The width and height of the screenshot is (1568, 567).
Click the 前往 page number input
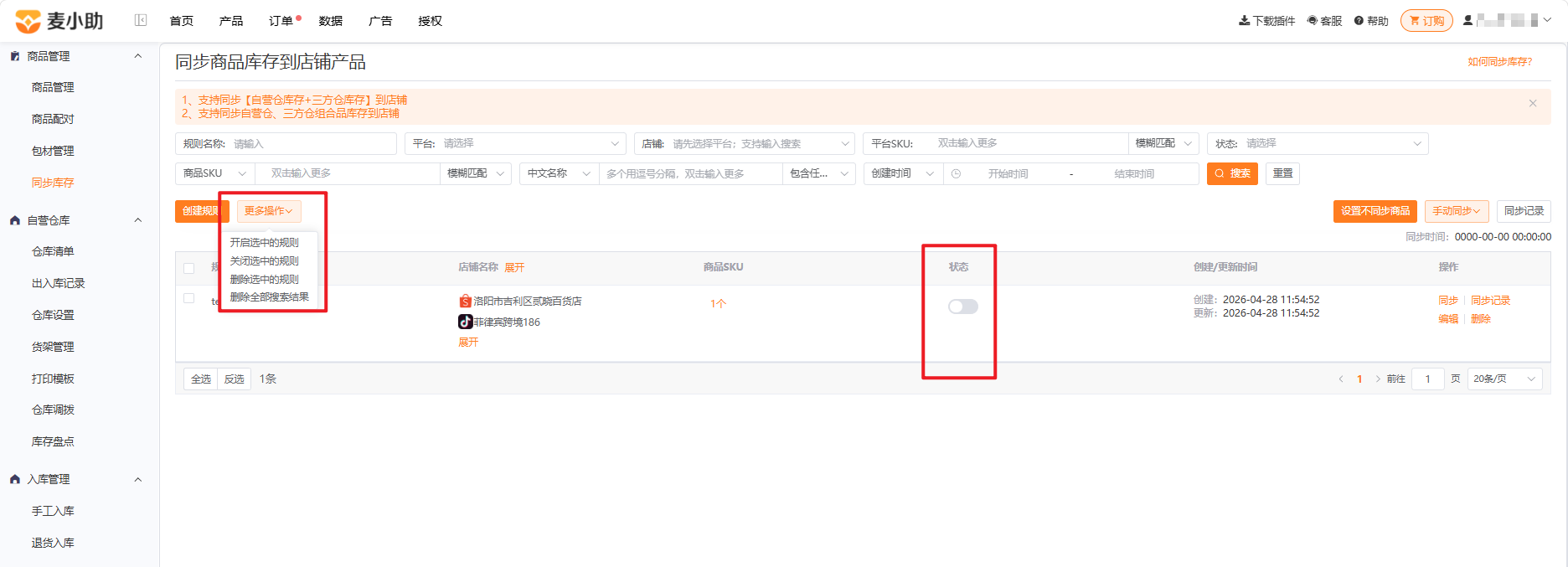click(1428, 379)
